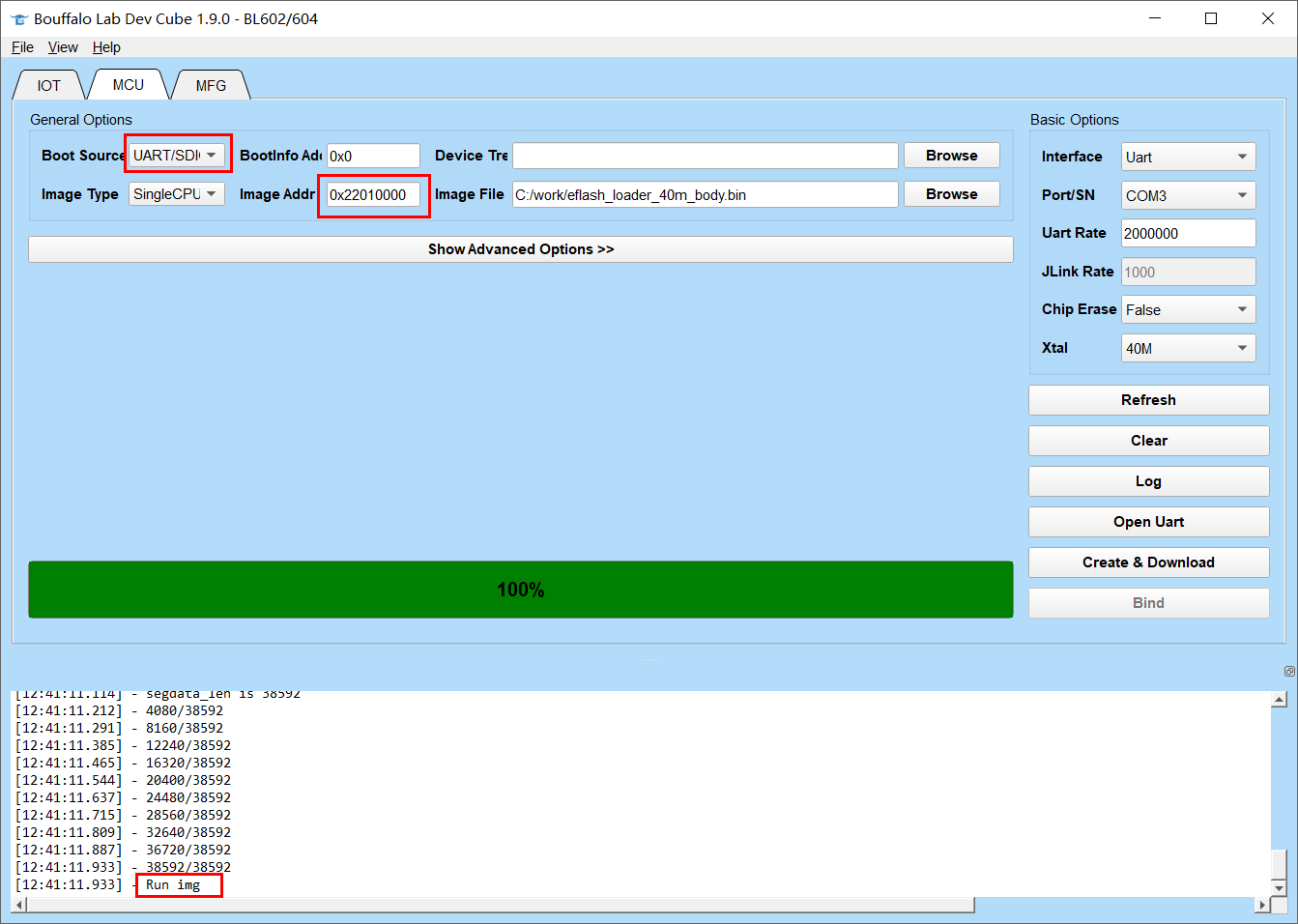Click the log scrollbar up arrow
This screenshot has height=924, width=1298.
point(1279,700)
